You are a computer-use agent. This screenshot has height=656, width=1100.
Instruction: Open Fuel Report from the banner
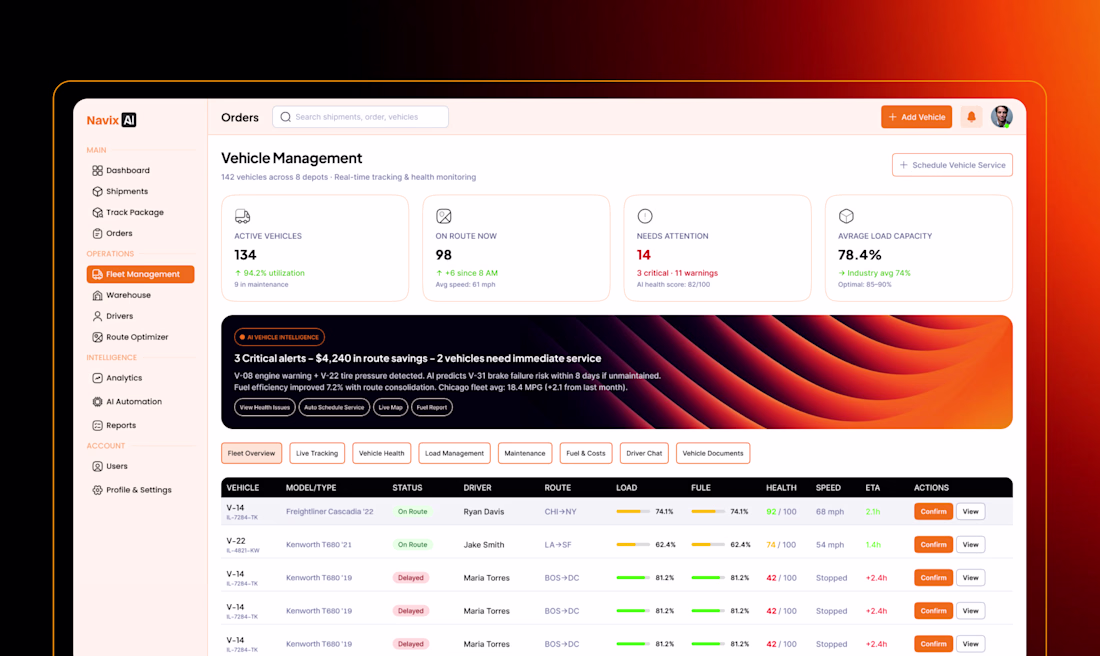[431, 408]
